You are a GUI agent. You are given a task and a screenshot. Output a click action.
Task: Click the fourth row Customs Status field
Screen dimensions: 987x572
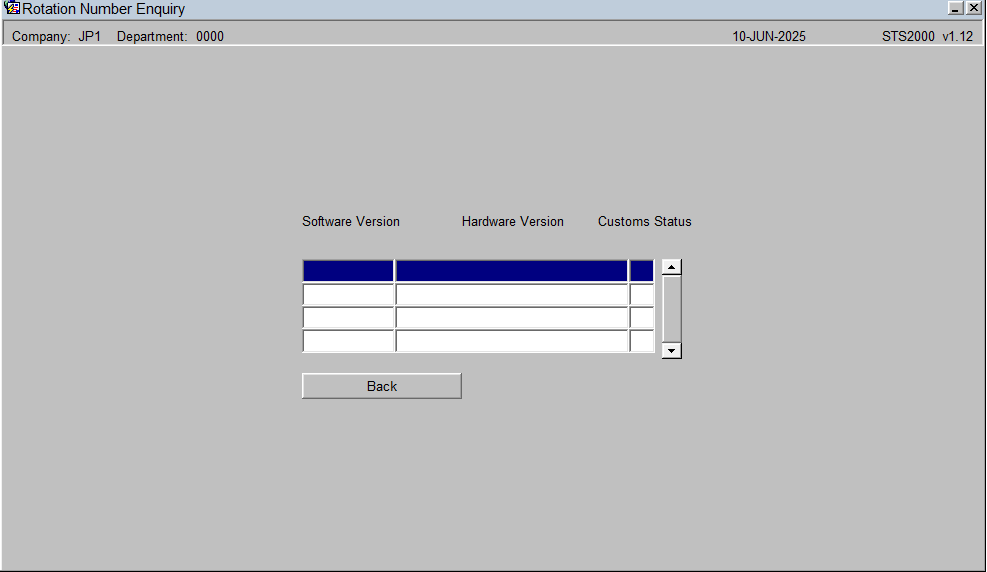(x=641, y=340)
